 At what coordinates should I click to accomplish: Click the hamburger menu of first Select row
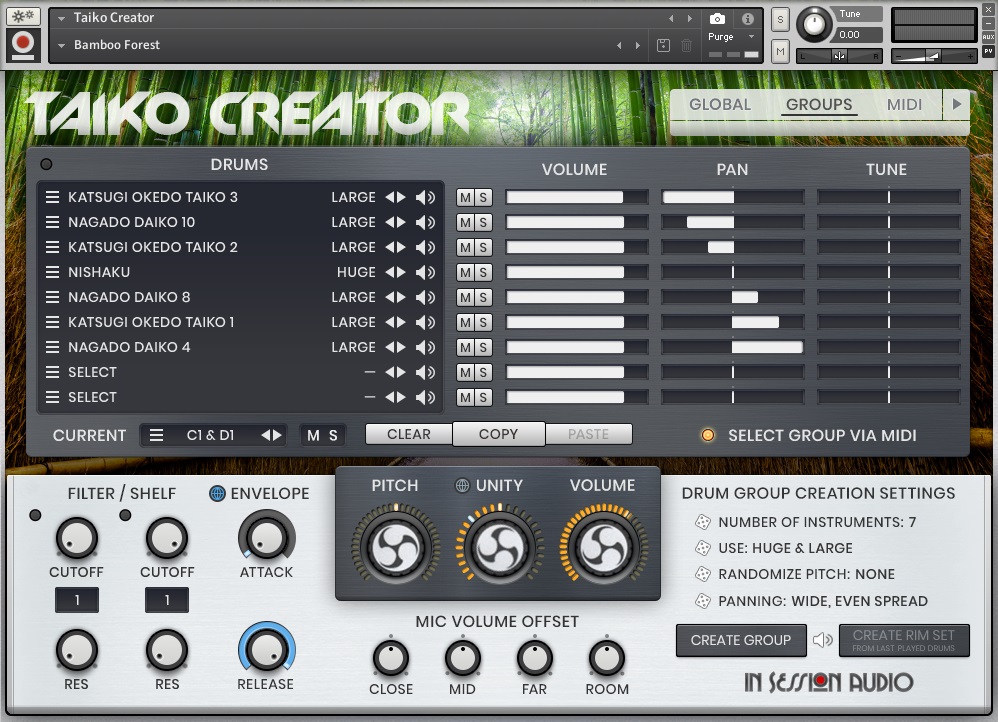tap(52, 372)
